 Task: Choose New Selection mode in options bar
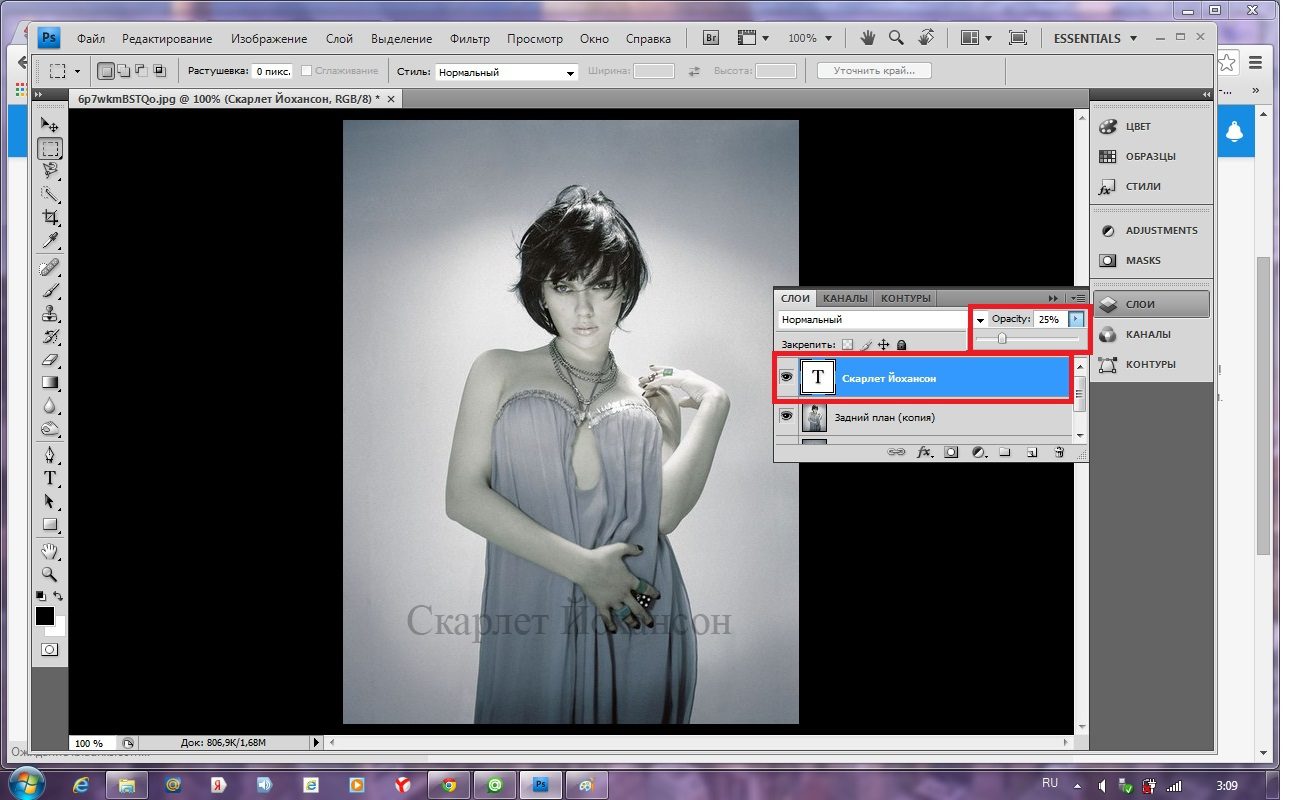106,71
